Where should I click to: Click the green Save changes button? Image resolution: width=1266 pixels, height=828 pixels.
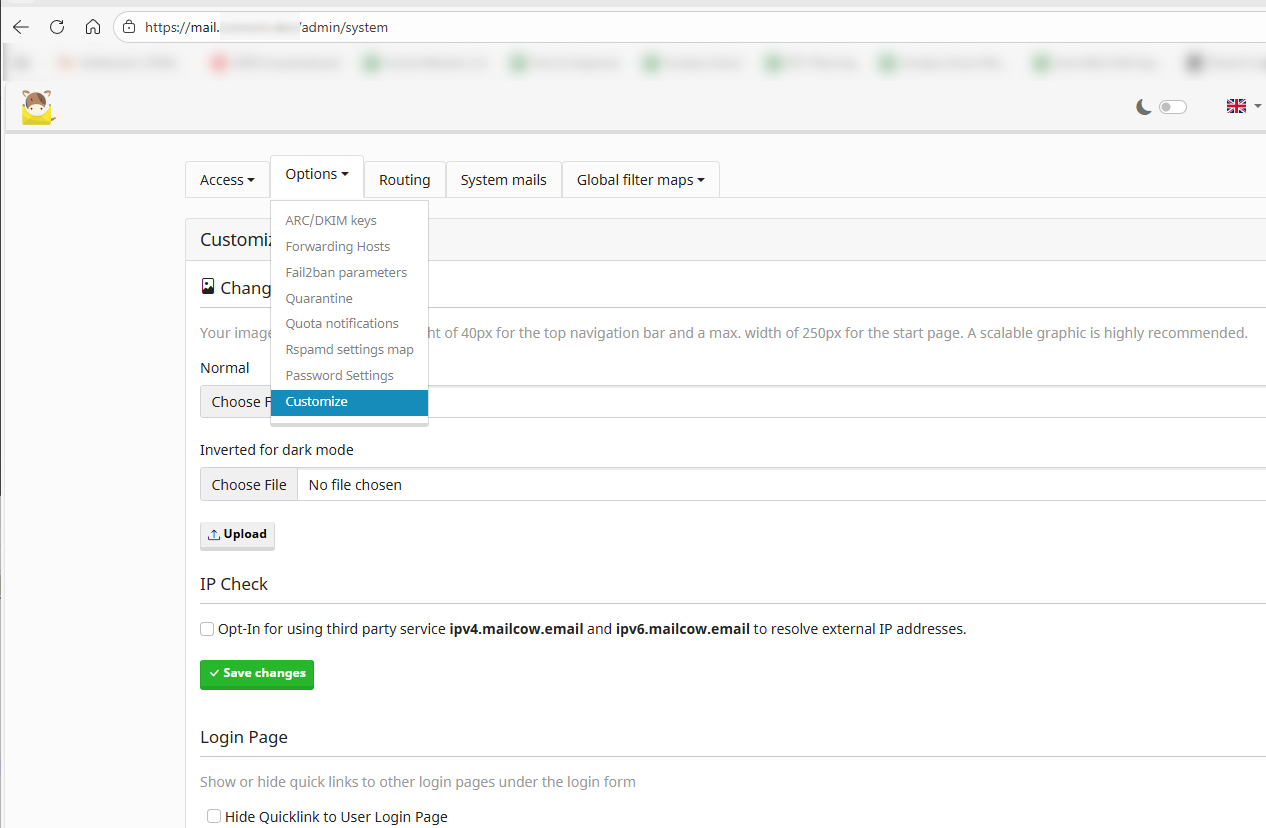(x=257, y=674)
